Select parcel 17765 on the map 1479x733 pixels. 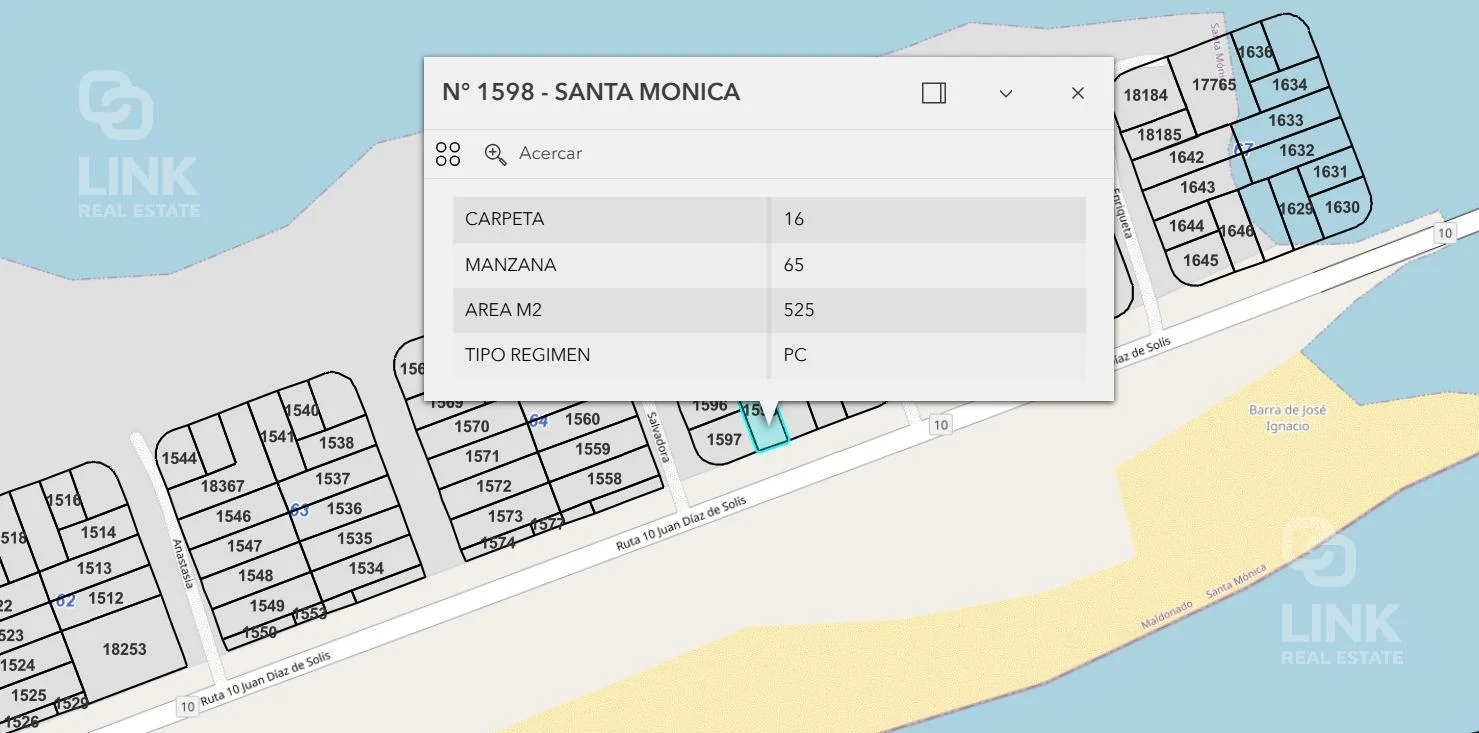(x=1213, y=85)
